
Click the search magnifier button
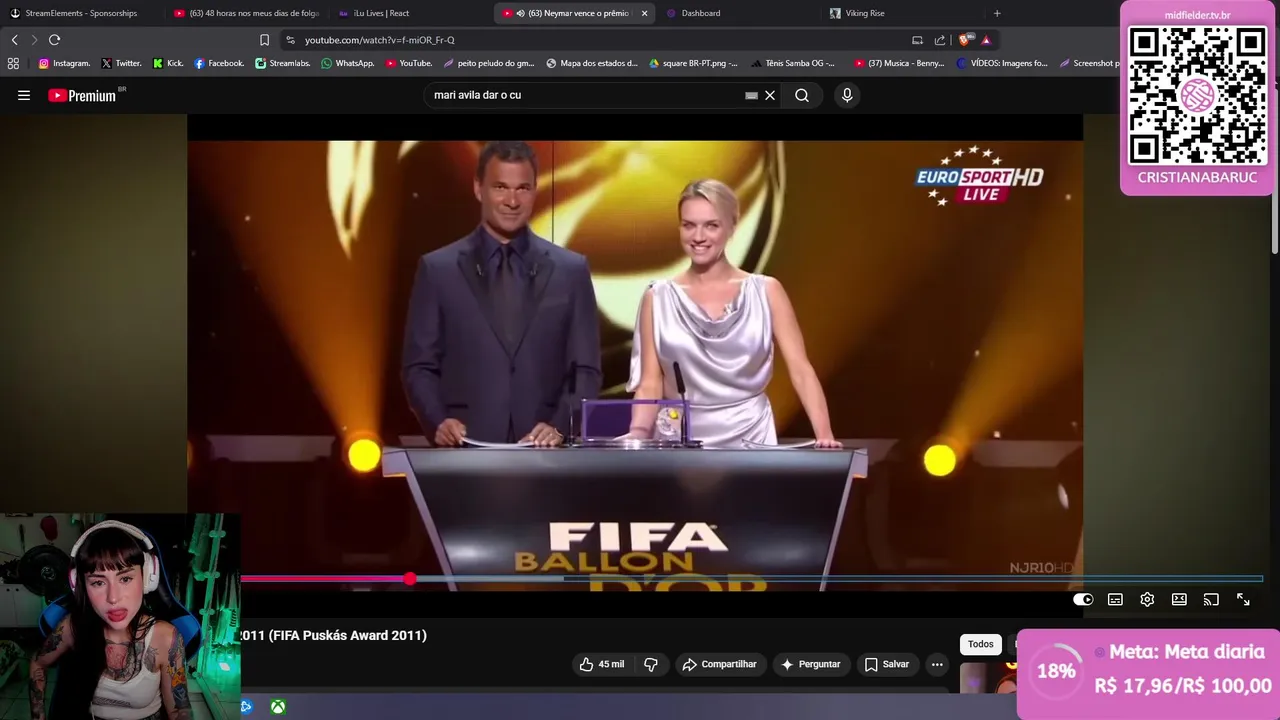click(x=802, y=95)
